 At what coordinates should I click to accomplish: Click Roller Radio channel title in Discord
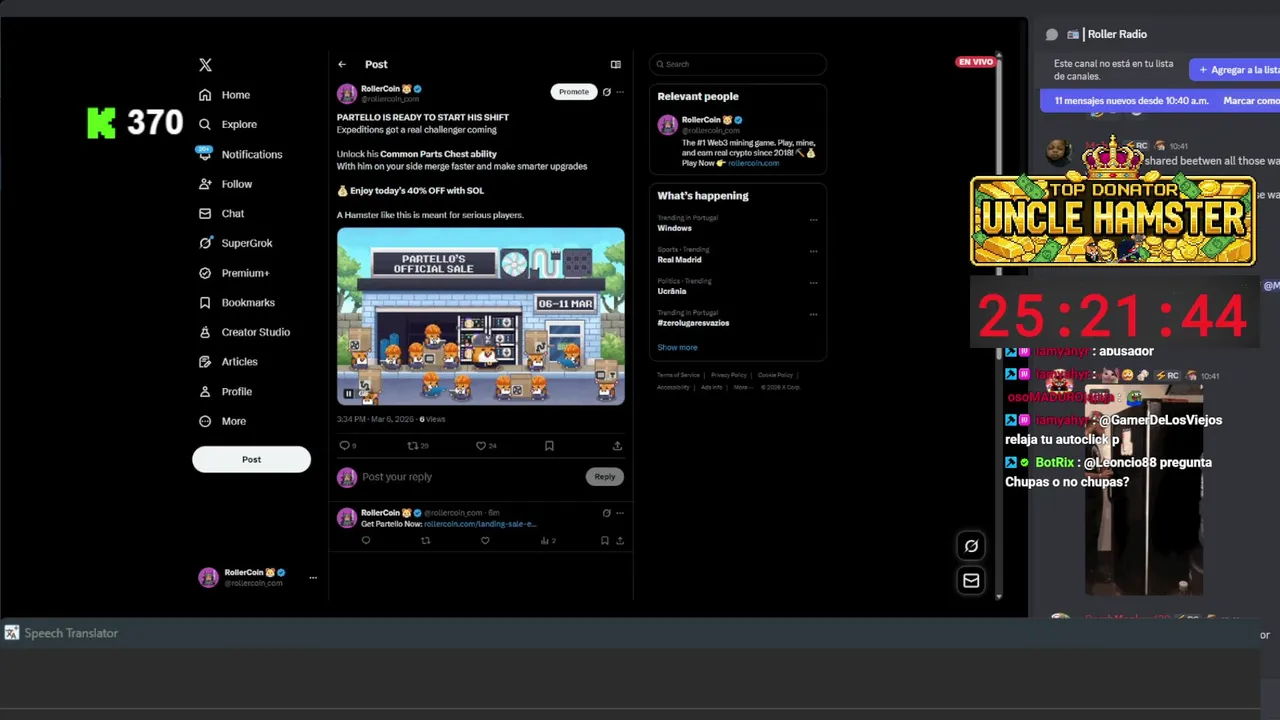[1117, 35]
